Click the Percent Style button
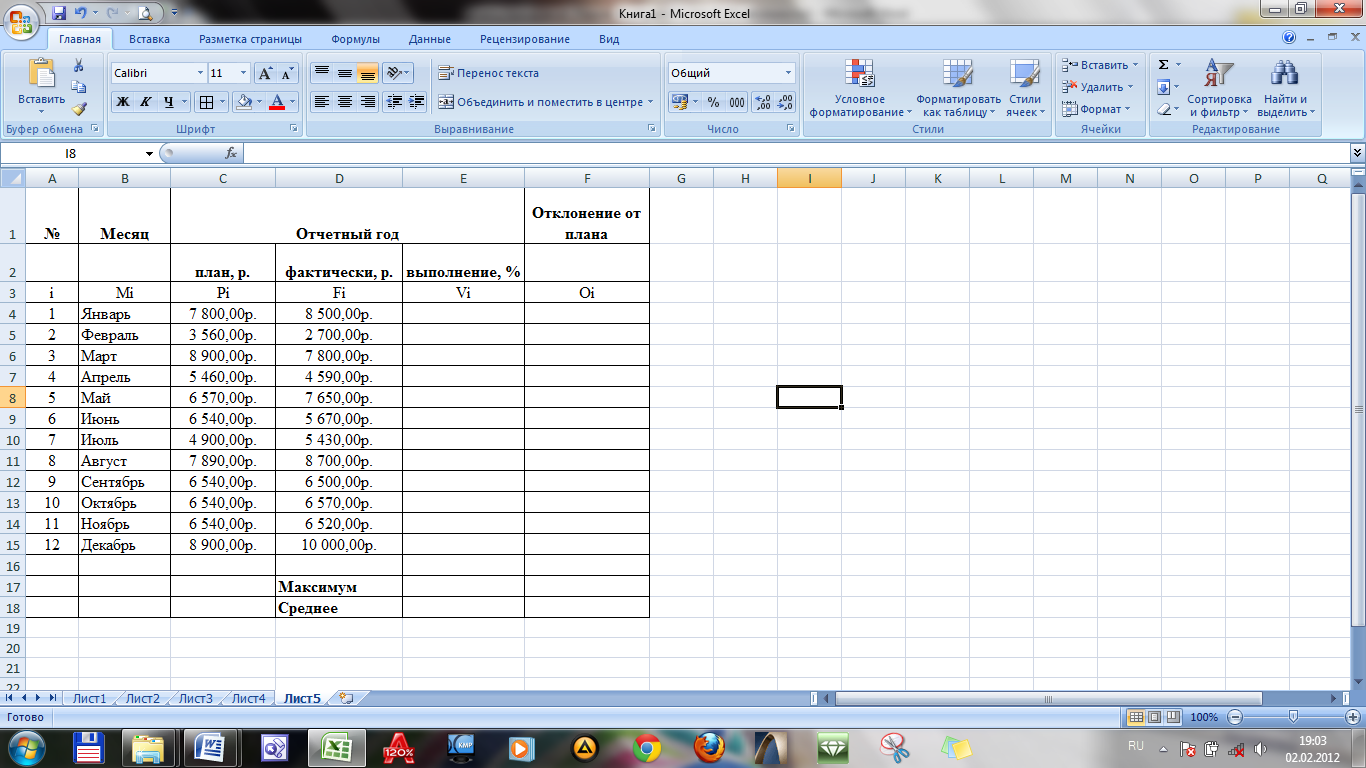The height and width of the screenshot is (768, 1366). point(713,102)
